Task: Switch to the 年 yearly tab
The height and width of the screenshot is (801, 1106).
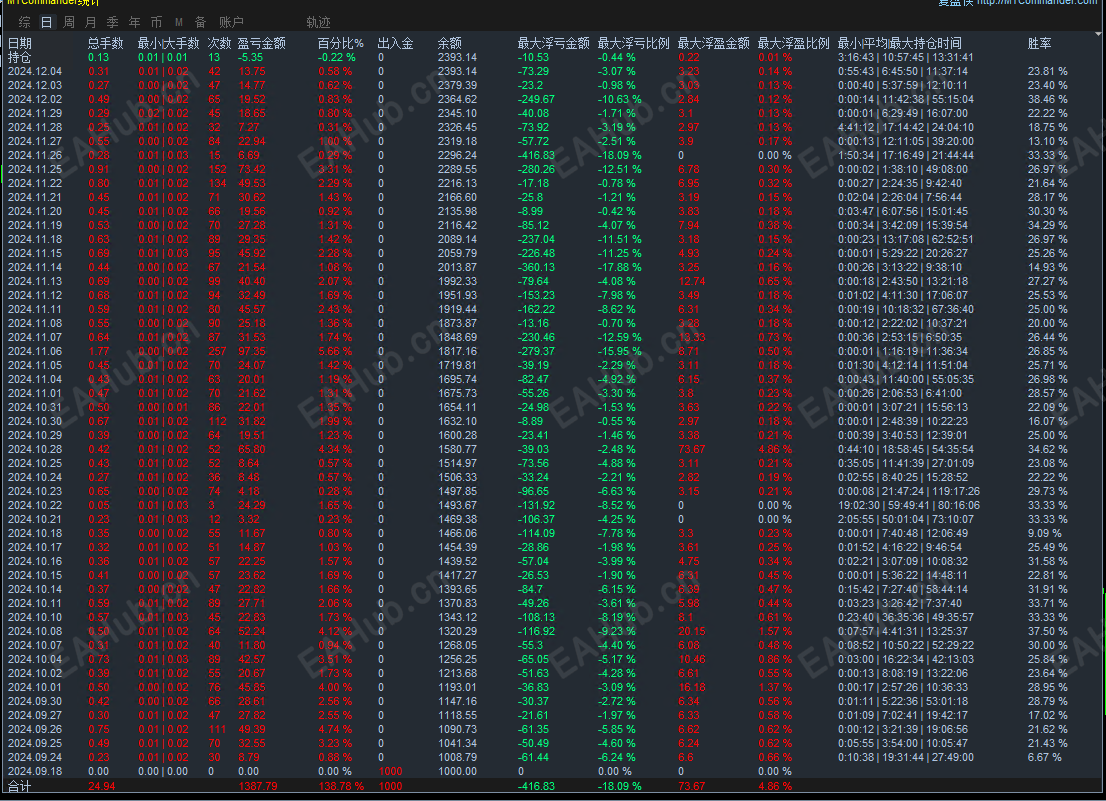Action: (x=135, y=23)
